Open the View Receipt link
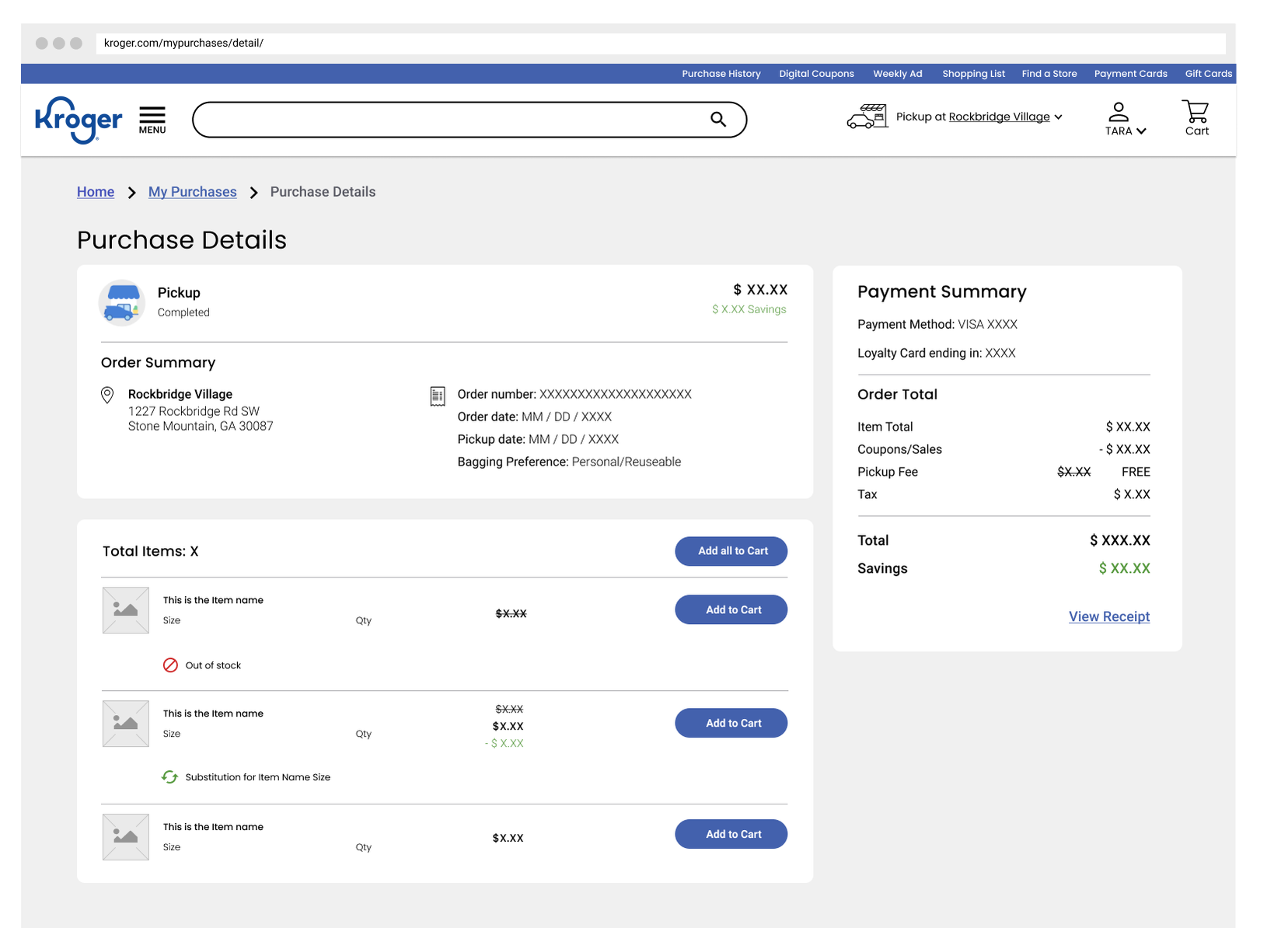Image resolution: width=1288 pixels, height=928 pixels. pos(1109,616)
